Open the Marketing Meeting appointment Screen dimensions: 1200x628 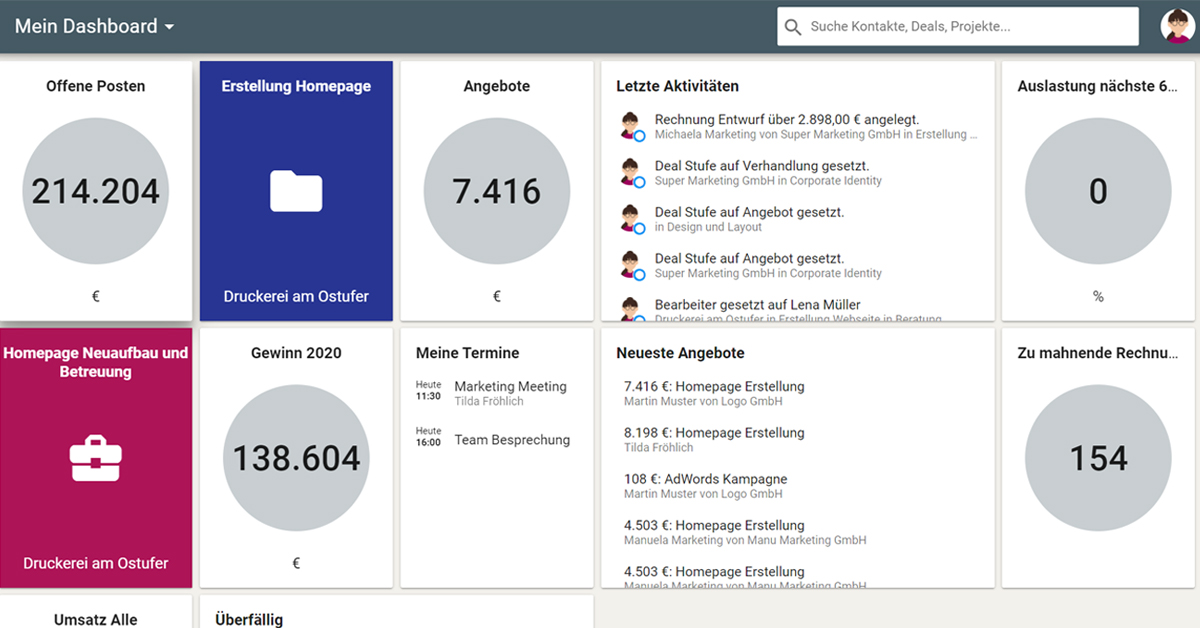point(509,386)
